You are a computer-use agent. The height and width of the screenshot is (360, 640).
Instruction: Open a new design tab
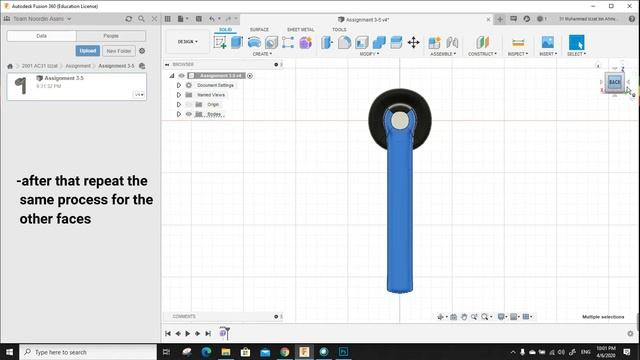point(500,19)
